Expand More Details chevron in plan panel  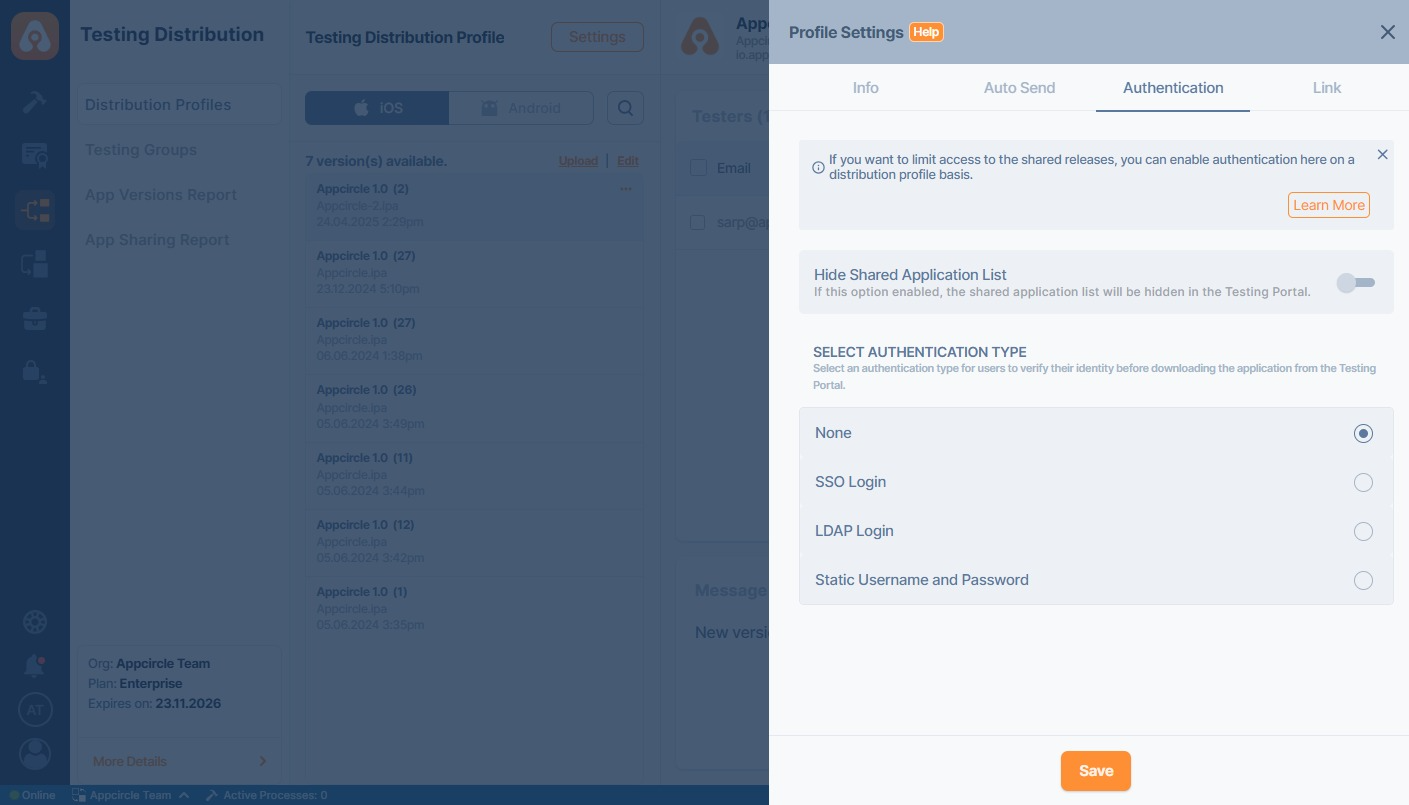point(263,761)
